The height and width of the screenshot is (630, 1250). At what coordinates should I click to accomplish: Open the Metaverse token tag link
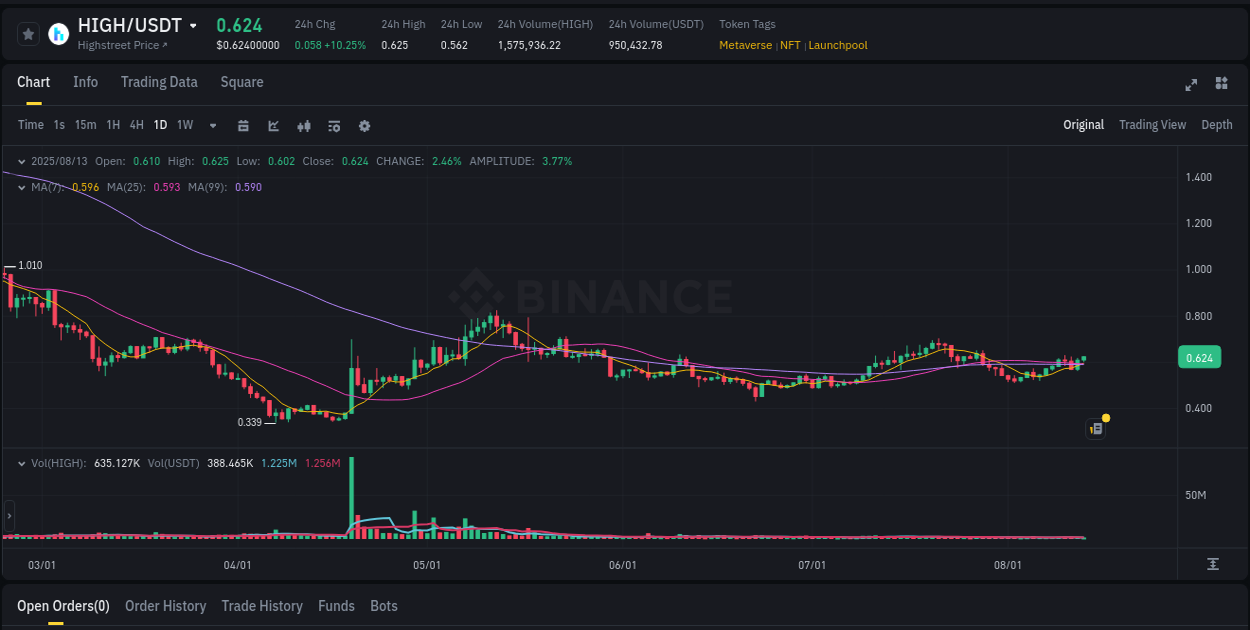pos(745,45)
